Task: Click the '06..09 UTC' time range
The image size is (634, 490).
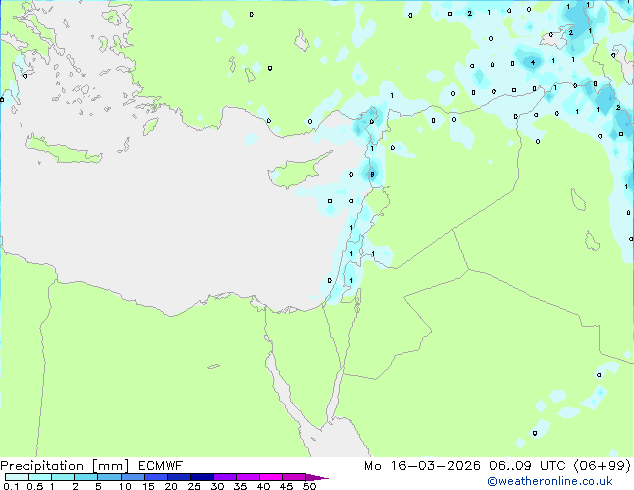Action: point(526,466)
